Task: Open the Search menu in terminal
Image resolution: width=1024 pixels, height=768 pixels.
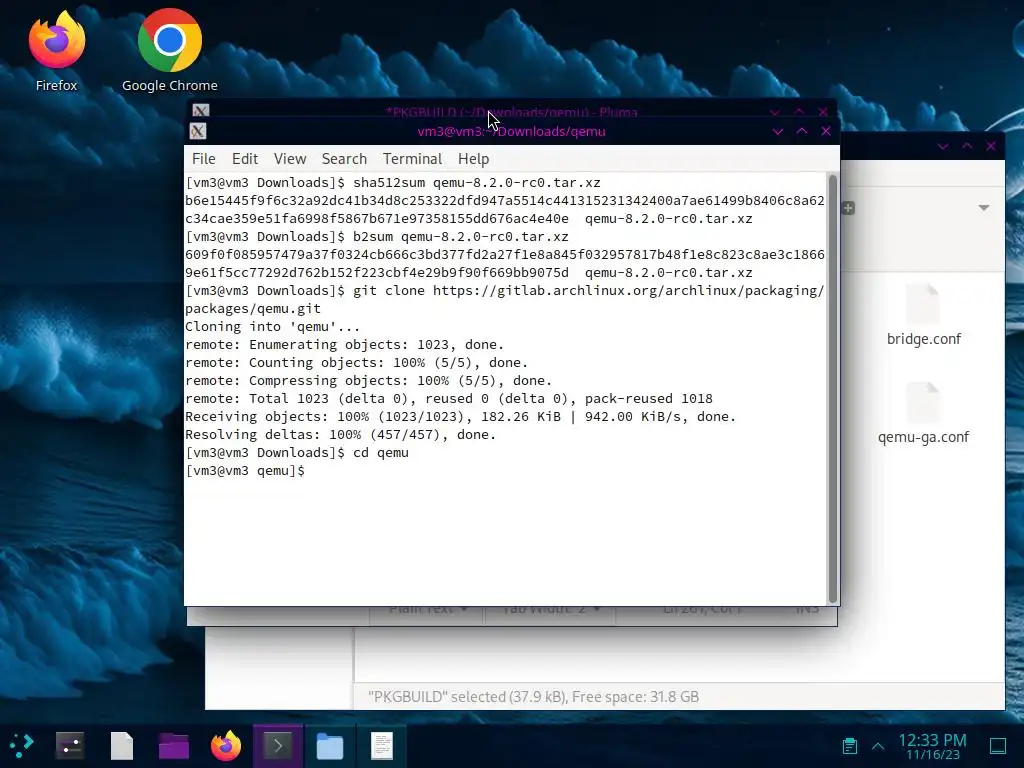Action: click(x=344, y=159)
